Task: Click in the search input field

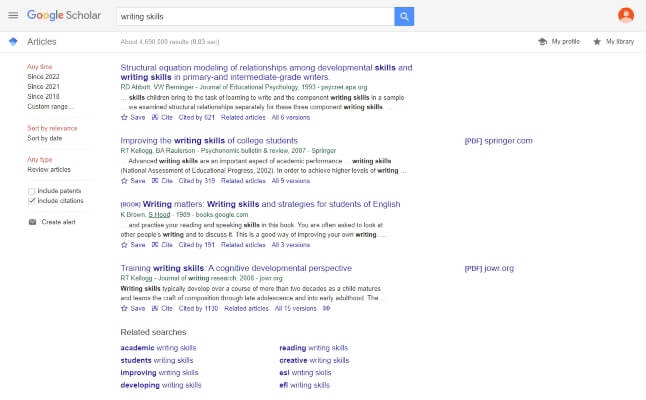Action: [x=255, y=16]
